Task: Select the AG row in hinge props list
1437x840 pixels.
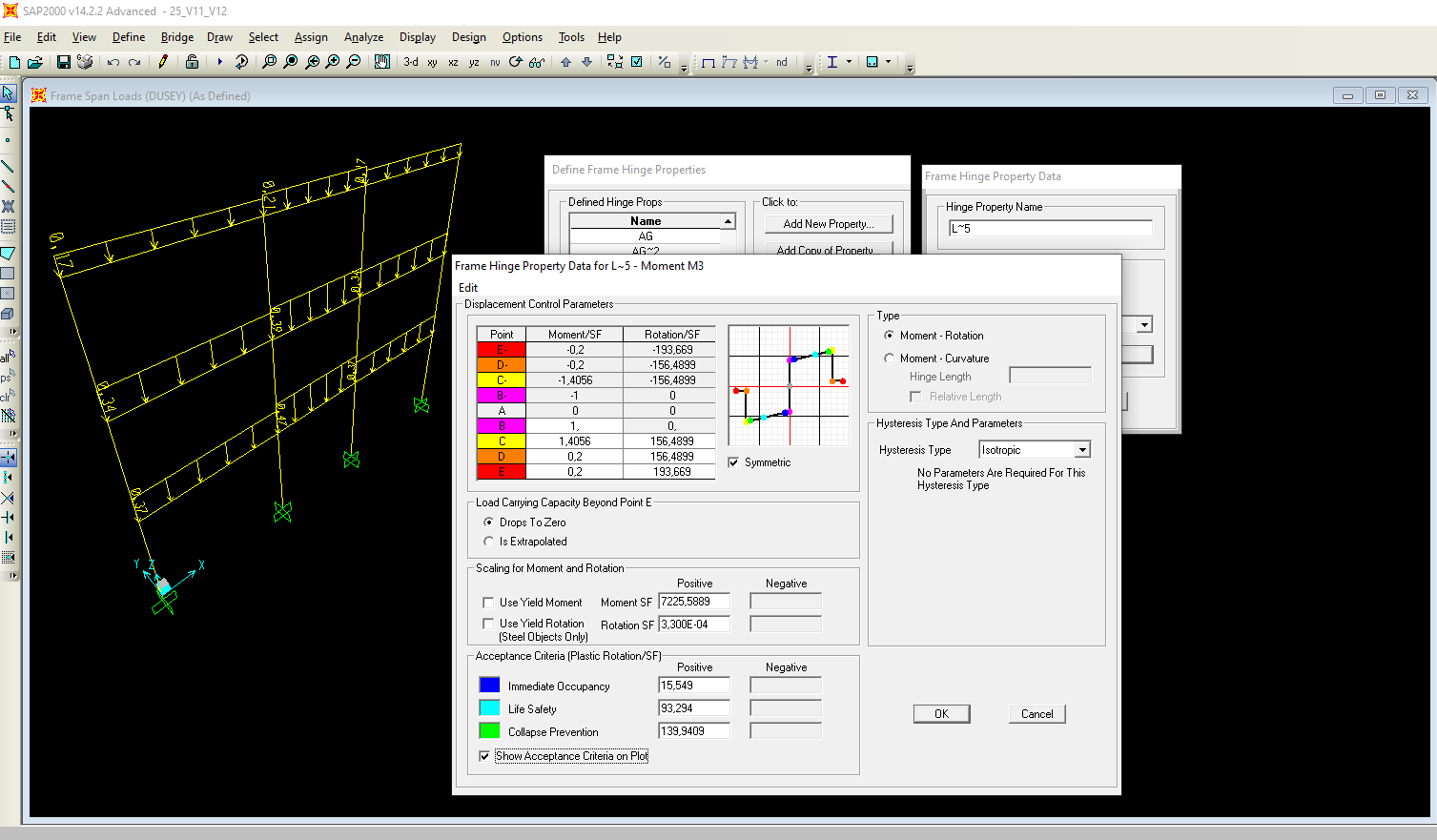Action: (646, 236)
